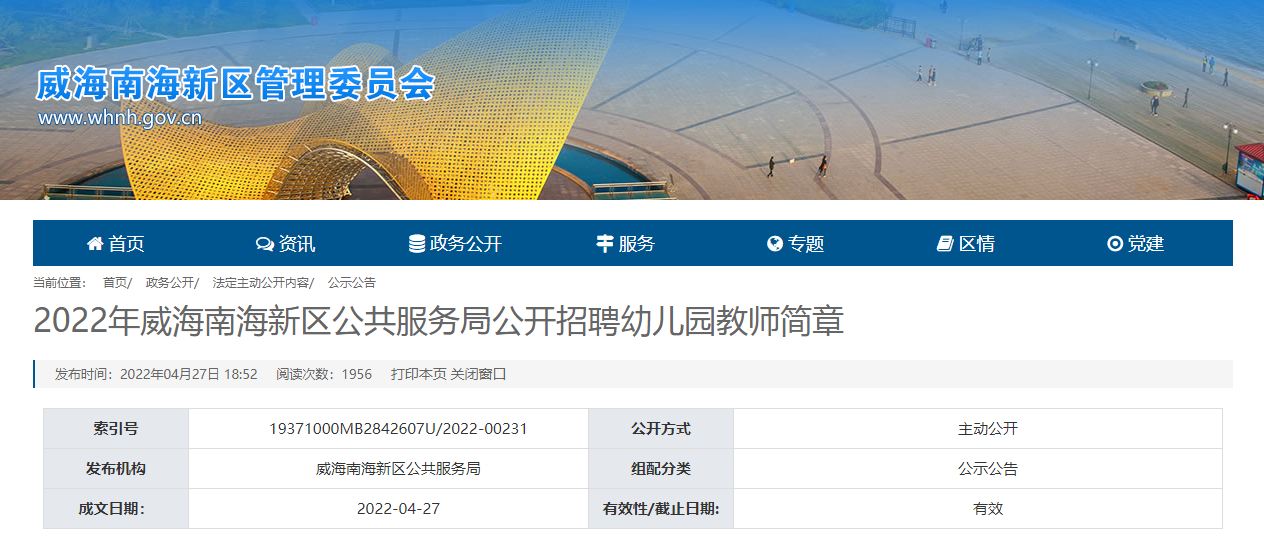Click the index number 19371000MB2842607U/2022-00231 cell
The image size is (1264, 538).
coord(388,428)
